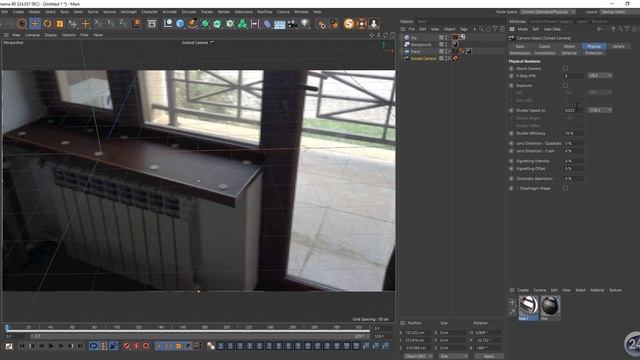Select the Move tool
This screenshot has width=640, height=360.
click(35, 24)
